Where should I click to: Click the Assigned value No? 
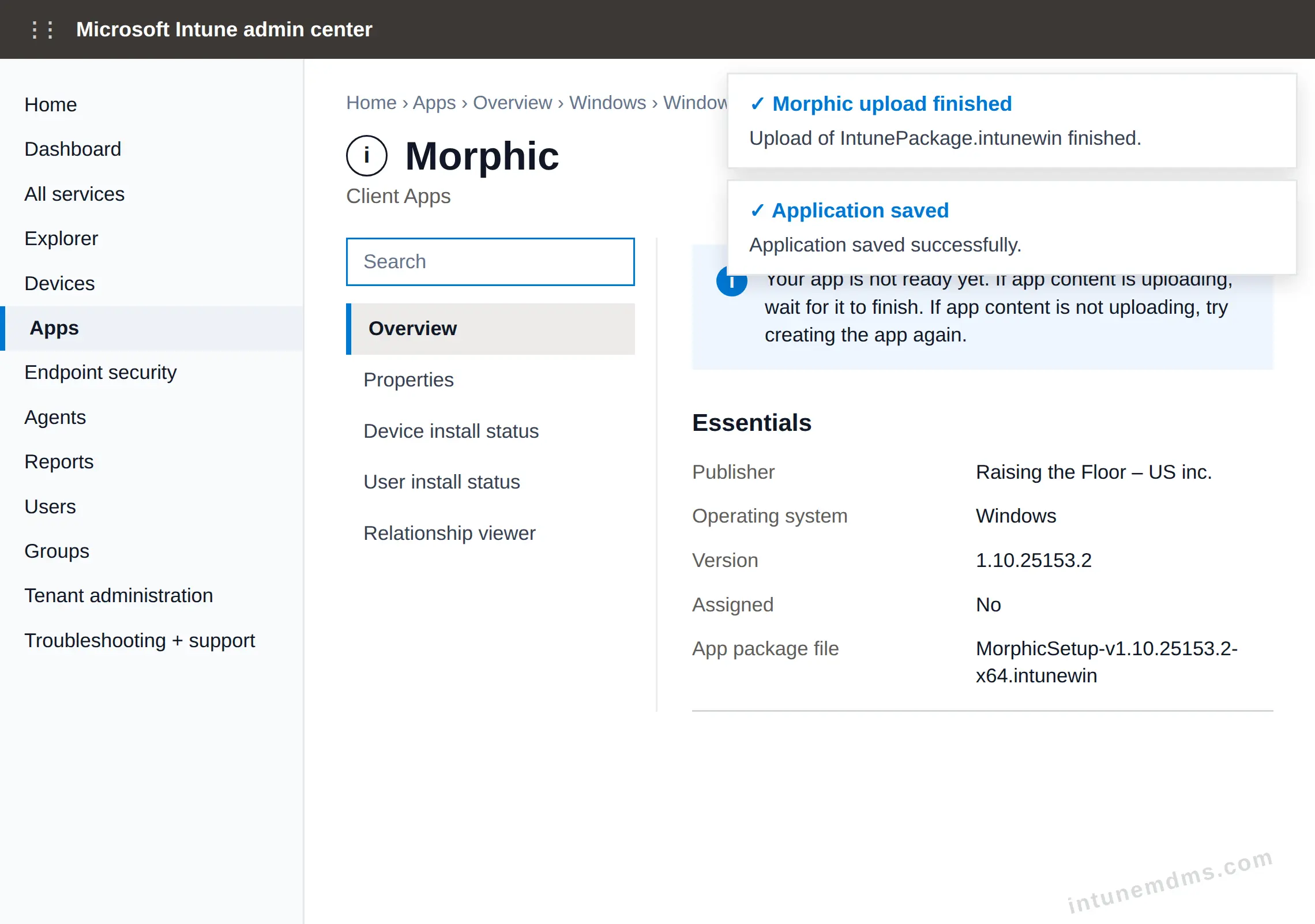tap(988, 604)
